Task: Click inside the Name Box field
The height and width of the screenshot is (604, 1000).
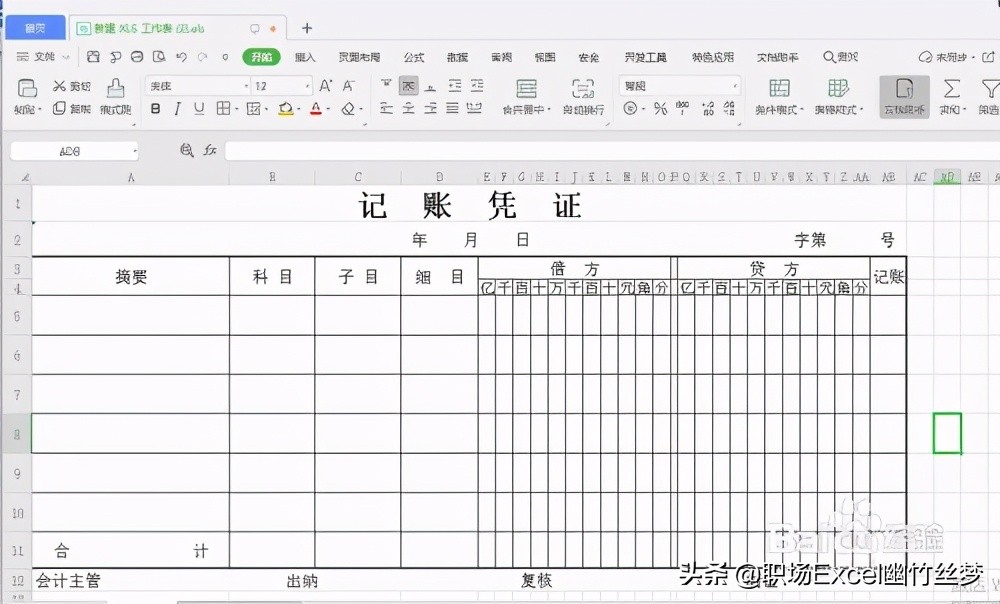Action: tap(70, 148)
